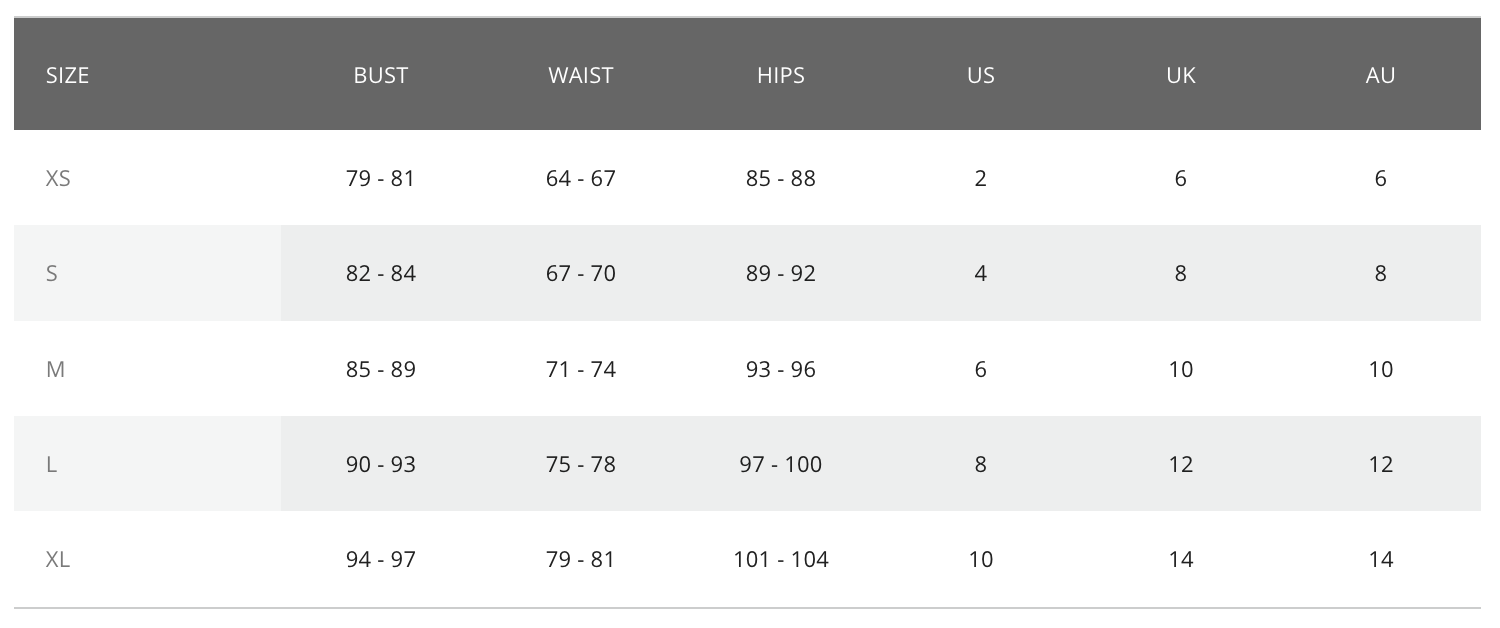Click the L size row label

51,464
